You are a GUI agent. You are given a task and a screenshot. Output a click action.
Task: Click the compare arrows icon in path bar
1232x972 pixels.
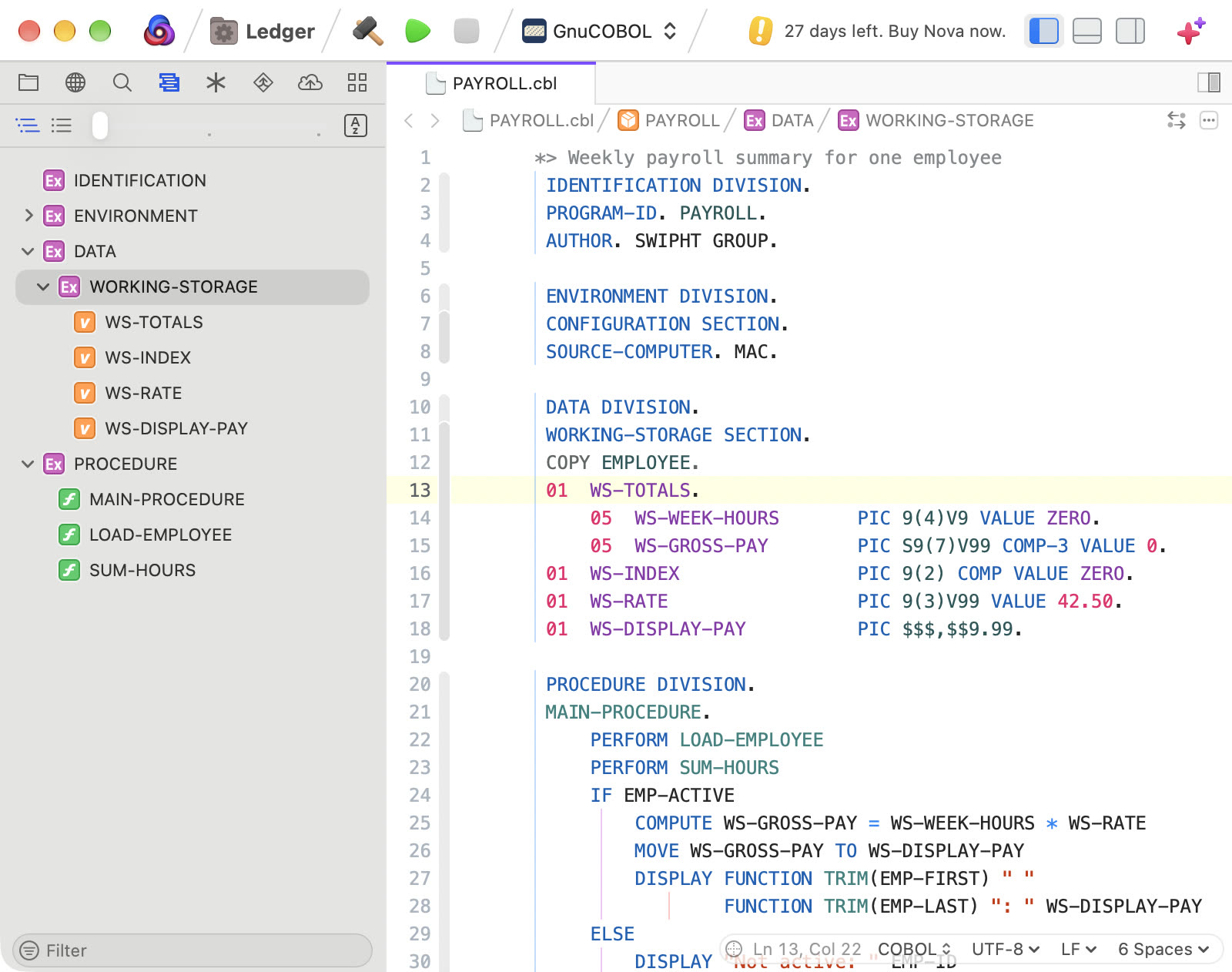(1177, 120)
